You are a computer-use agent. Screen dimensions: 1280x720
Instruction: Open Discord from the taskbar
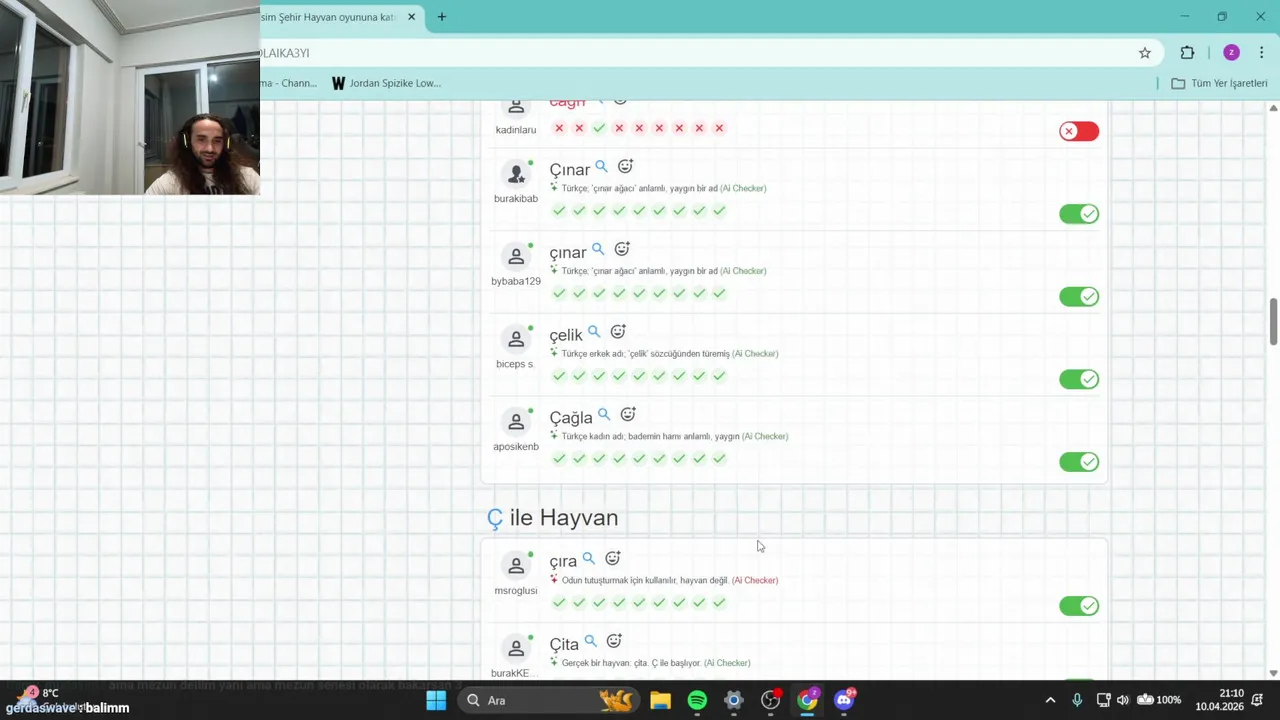click(x=844, y=700)
